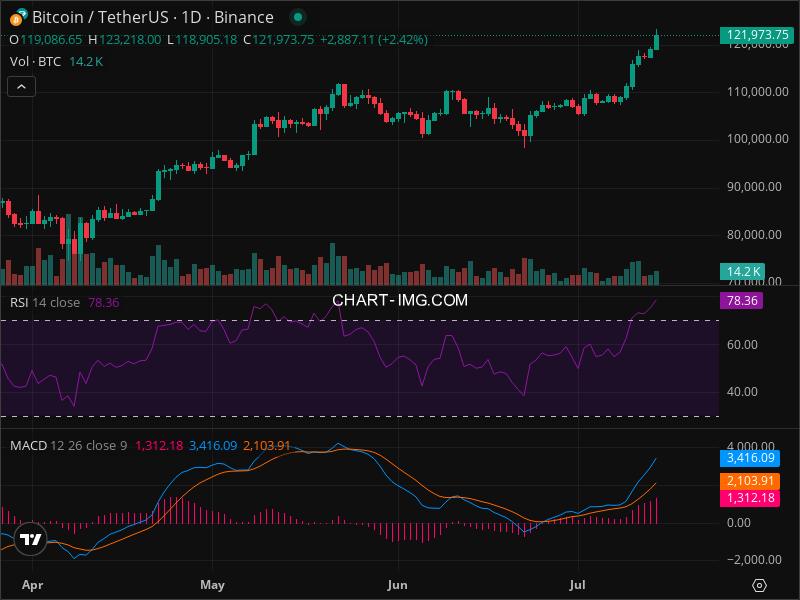Click the green current price tag 121,973.75

(757, 35)
